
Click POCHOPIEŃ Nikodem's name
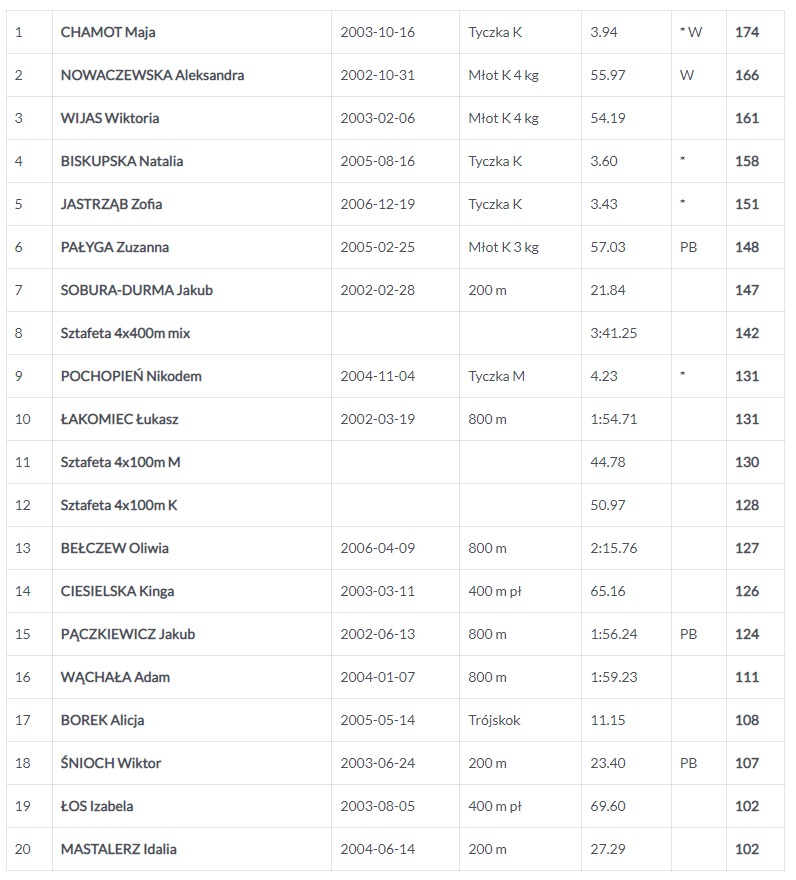[x=131, y=376]
